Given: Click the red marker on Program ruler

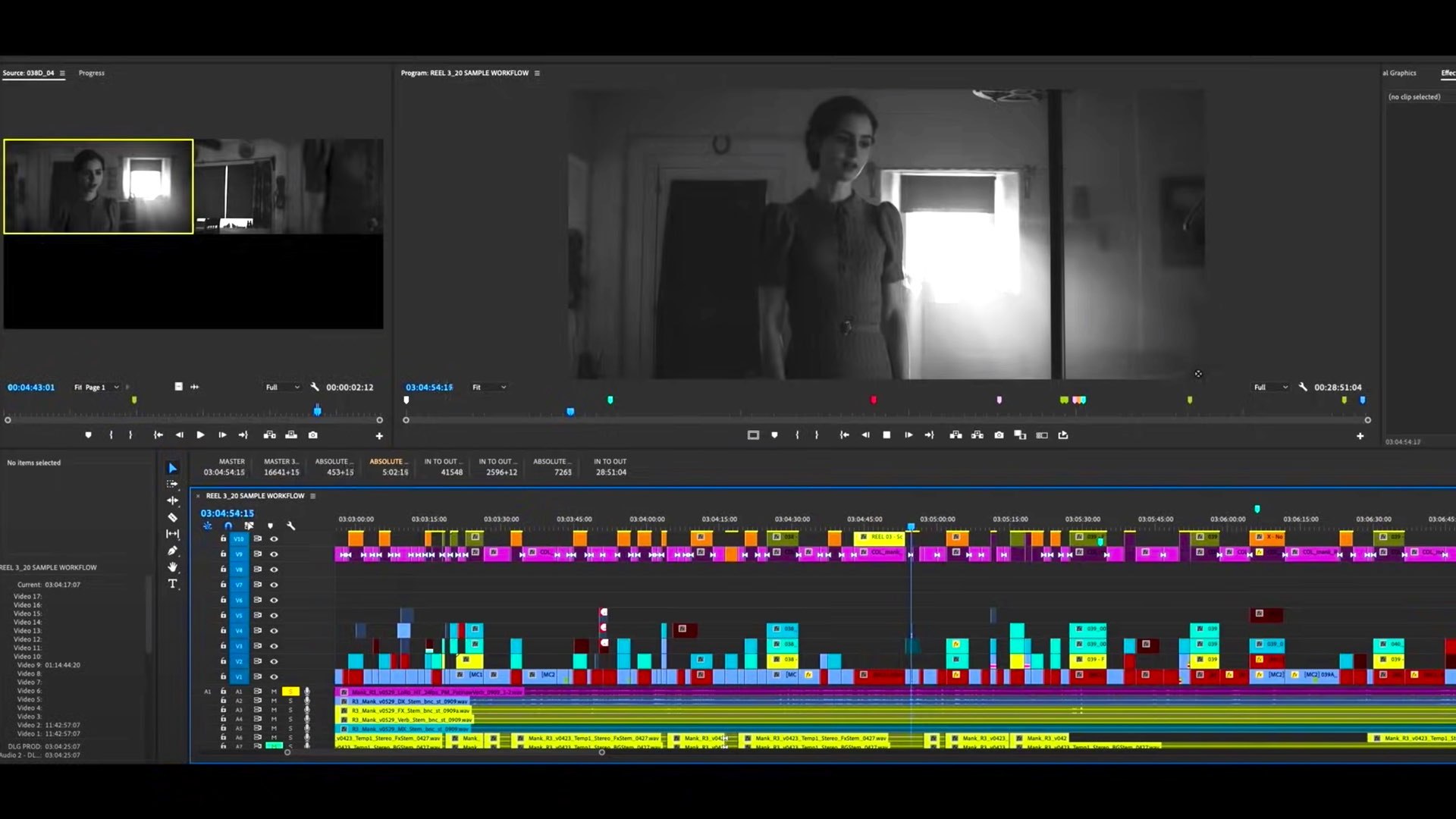Looking at the screenshot, I should pos(873,400).
